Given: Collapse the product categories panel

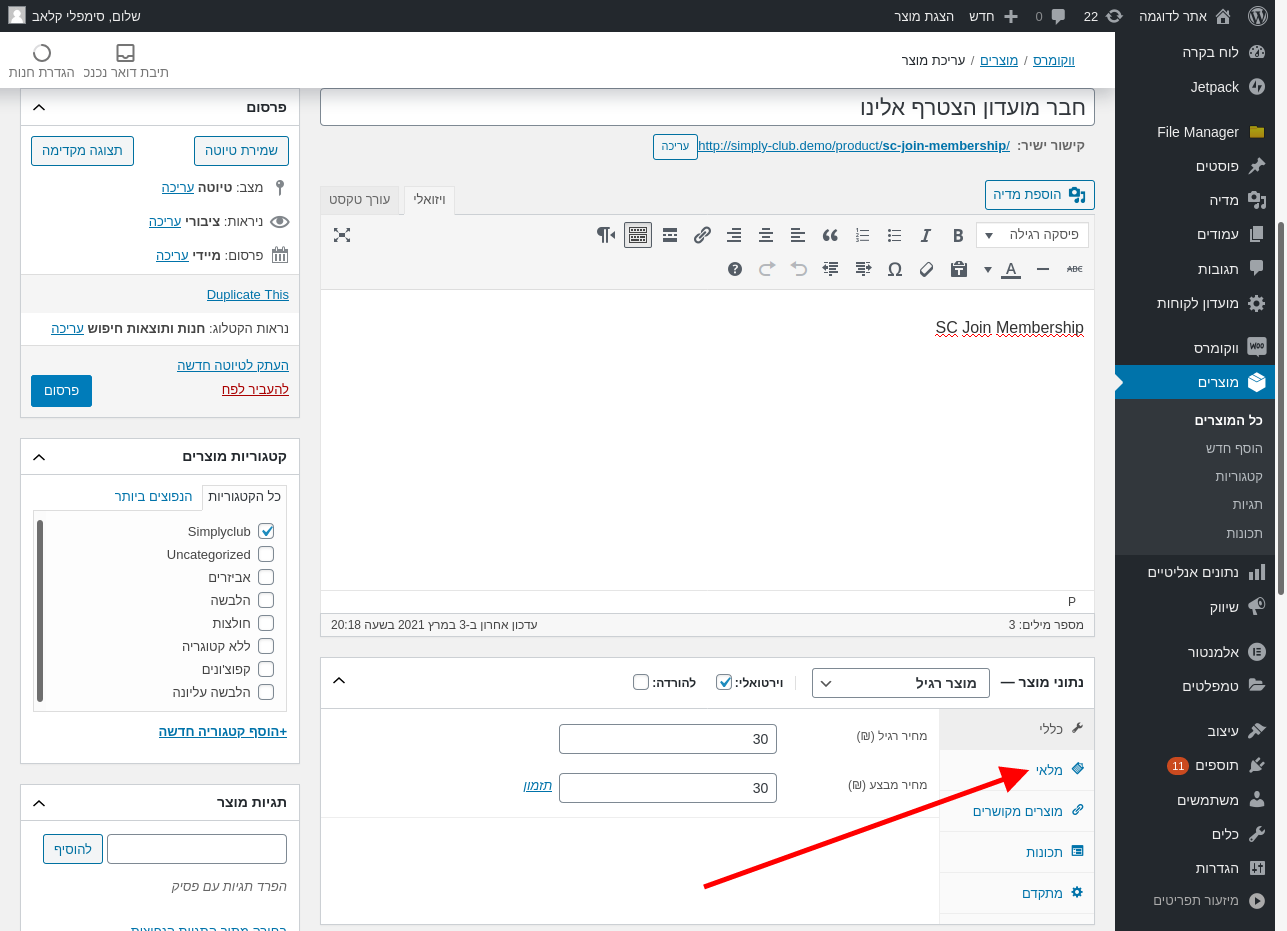Looking at the screenshot, I should coord(39,457).
